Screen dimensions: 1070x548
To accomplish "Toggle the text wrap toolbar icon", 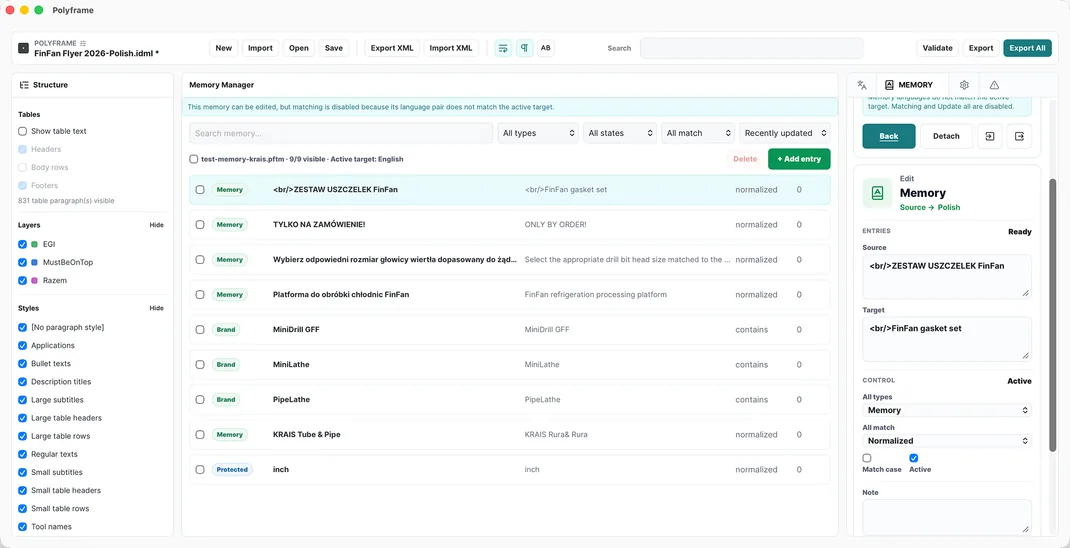I will point(503,48).
